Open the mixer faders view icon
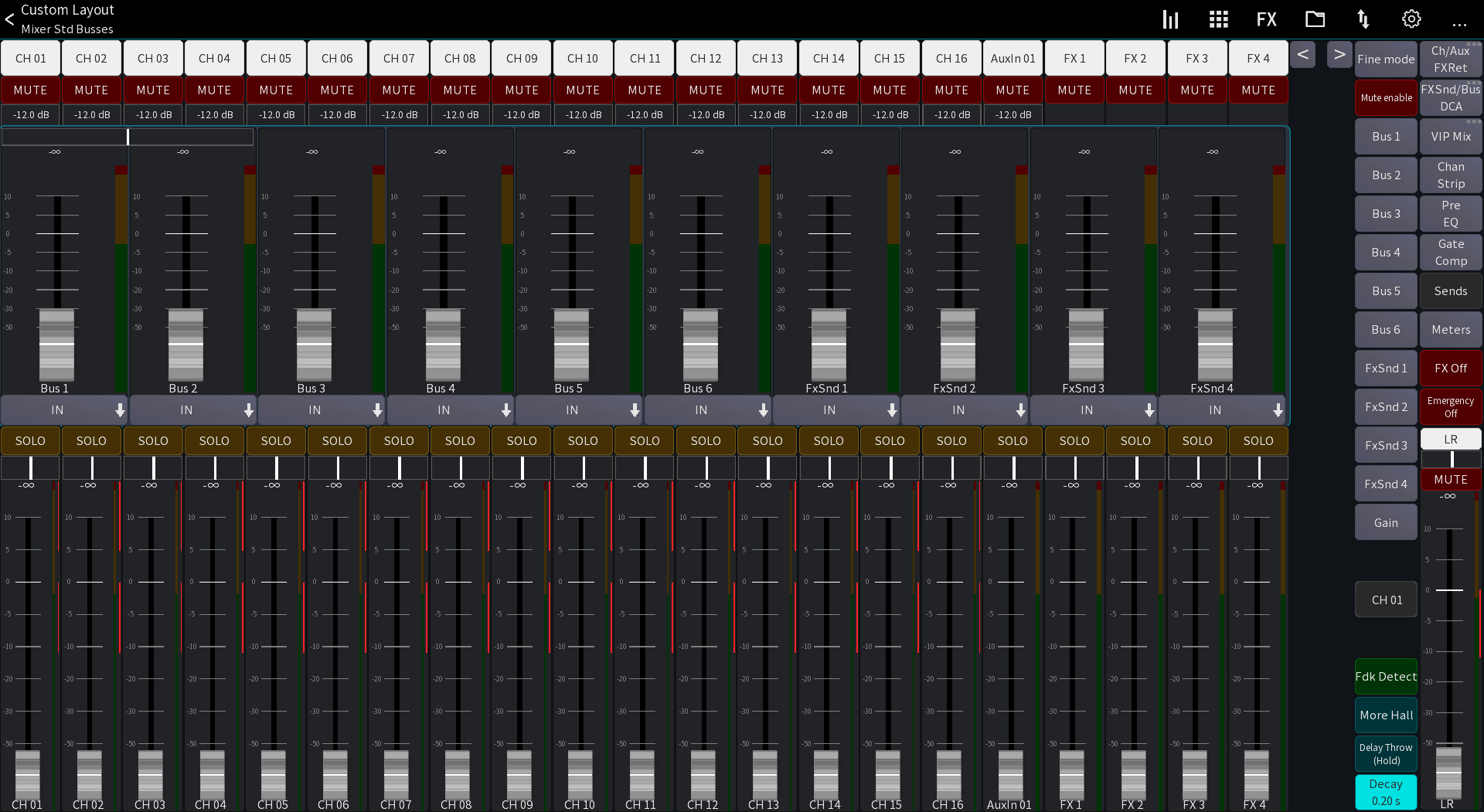Image resolution: width=1484 pixels, height=812 pixels. [1171, 19]
